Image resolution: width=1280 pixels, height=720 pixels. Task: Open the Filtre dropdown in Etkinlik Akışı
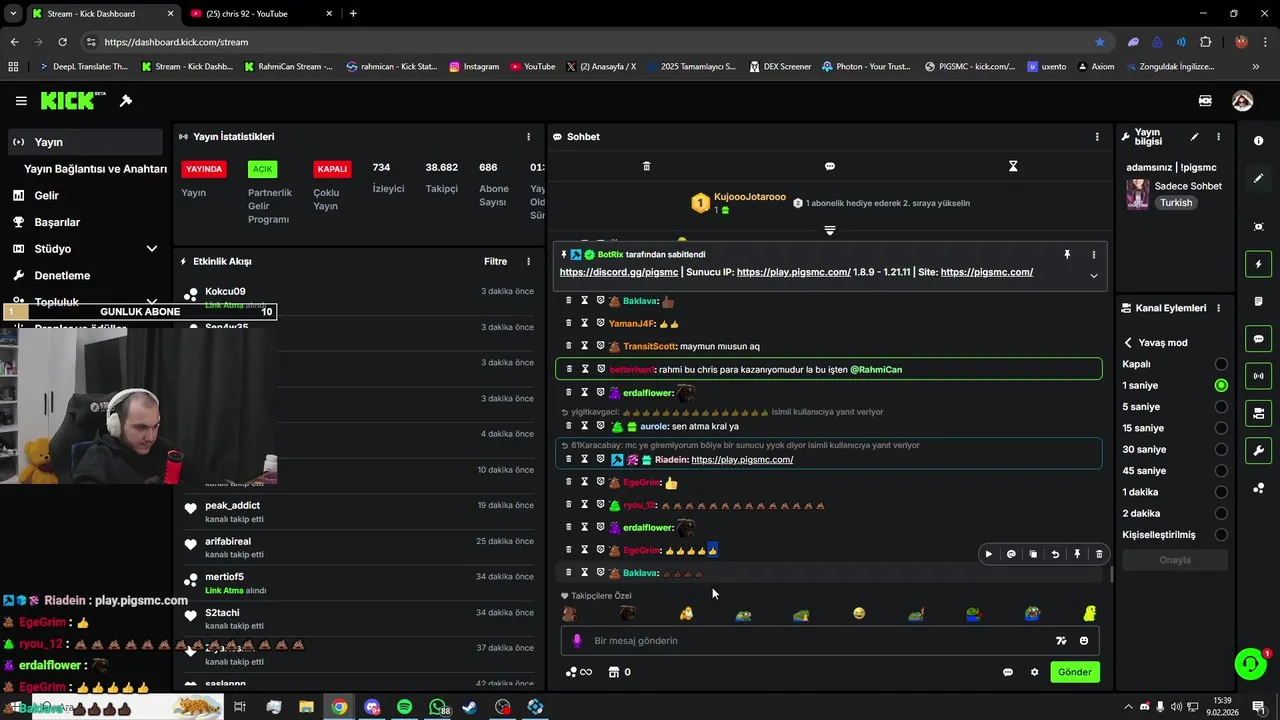point(496,262)
